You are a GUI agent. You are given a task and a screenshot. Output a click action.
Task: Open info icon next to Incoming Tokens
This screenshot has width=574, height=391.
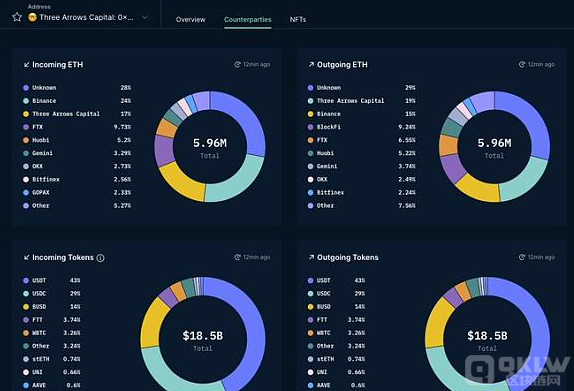(100, 258)
